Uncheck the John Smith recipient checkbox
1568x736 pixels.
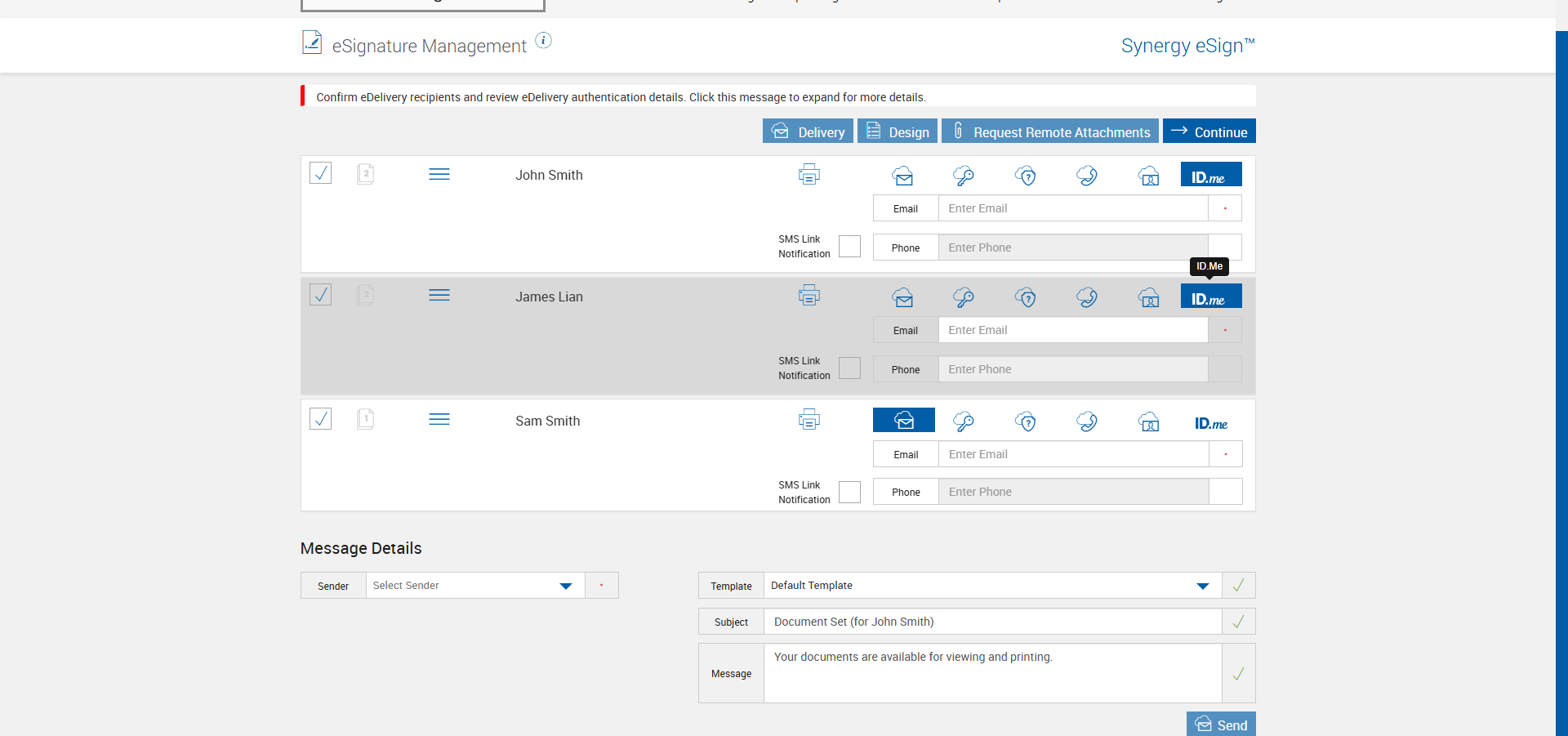click(x=321, y=173)
